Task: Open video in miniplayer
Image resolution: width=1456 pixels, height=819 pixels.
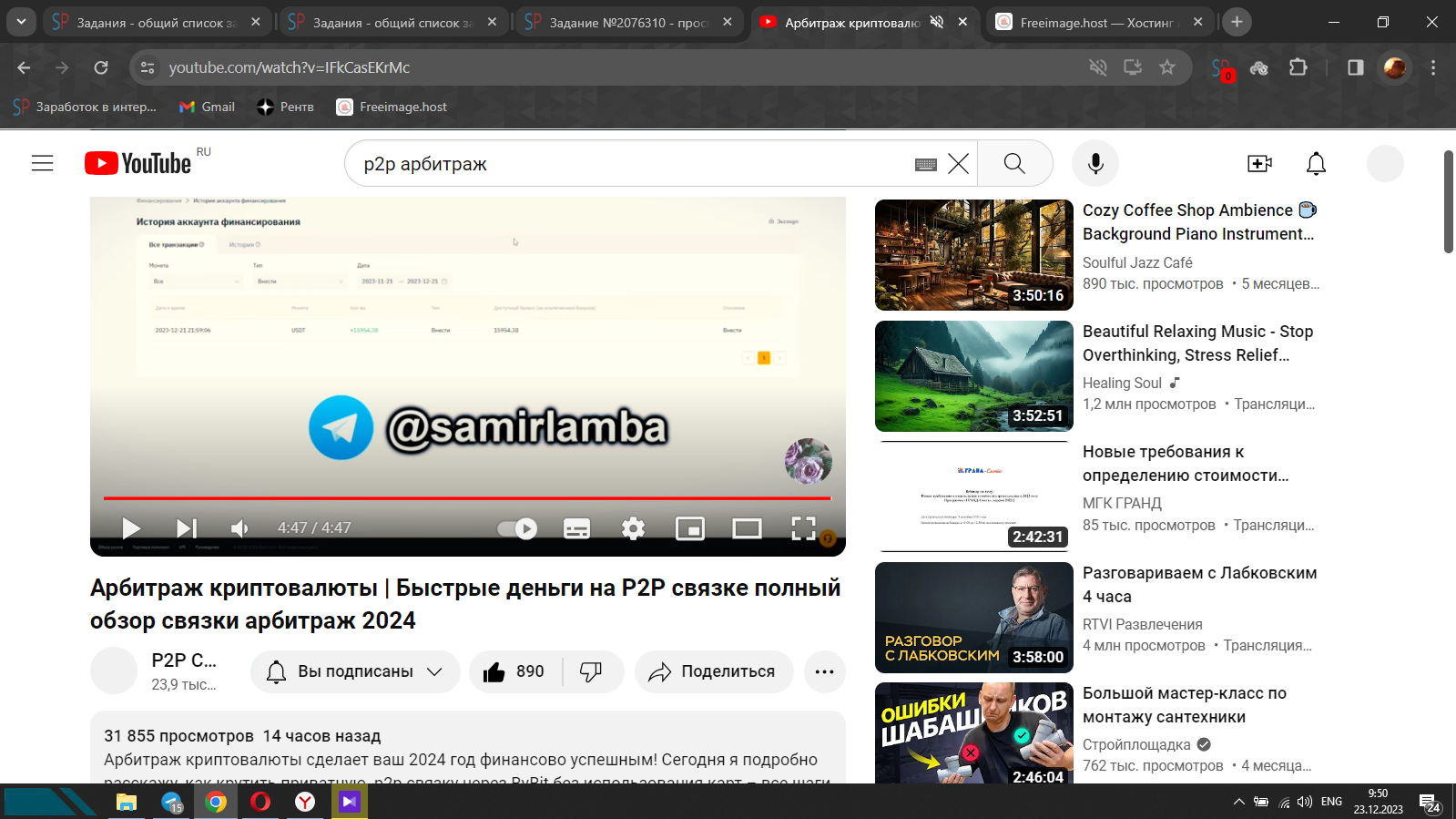Action: [x=690, y=528]
